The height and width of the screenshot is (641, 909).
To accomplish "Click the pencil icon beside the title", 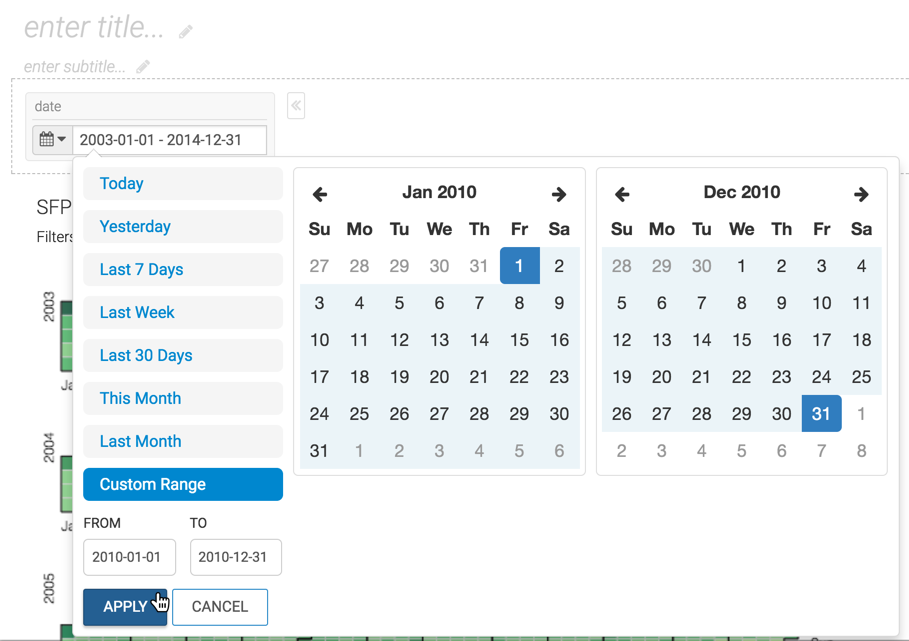I will [186, 32].
